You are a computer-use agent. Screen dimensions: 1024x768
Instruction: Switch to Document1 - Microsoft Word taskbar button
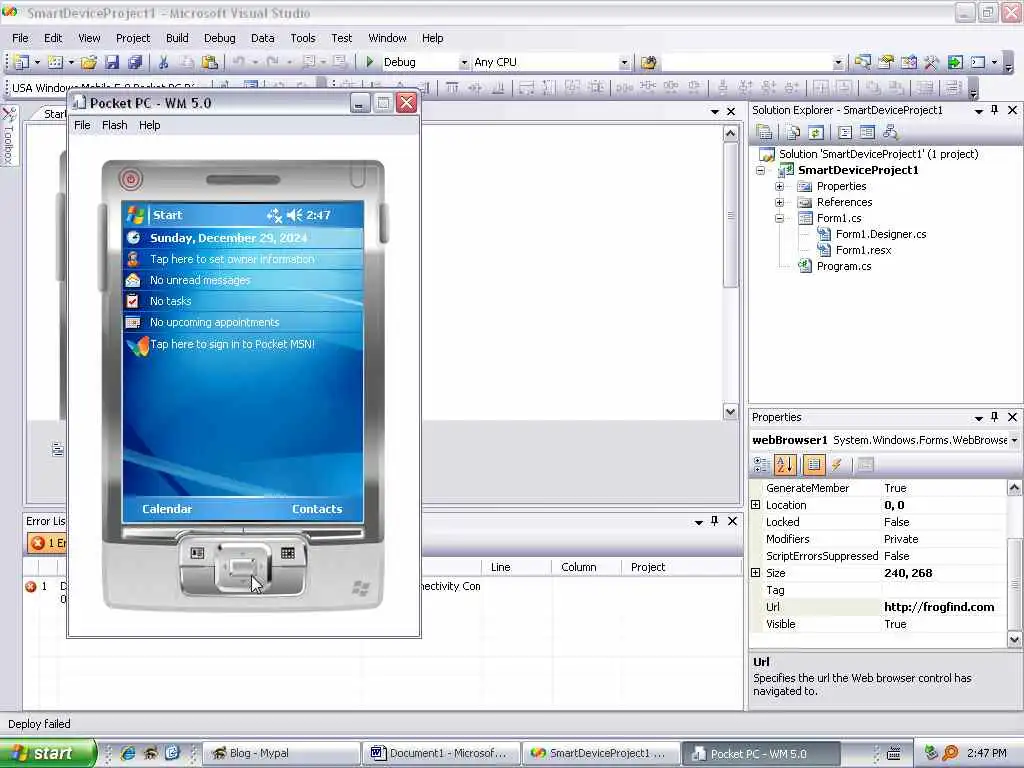(442, 753)
